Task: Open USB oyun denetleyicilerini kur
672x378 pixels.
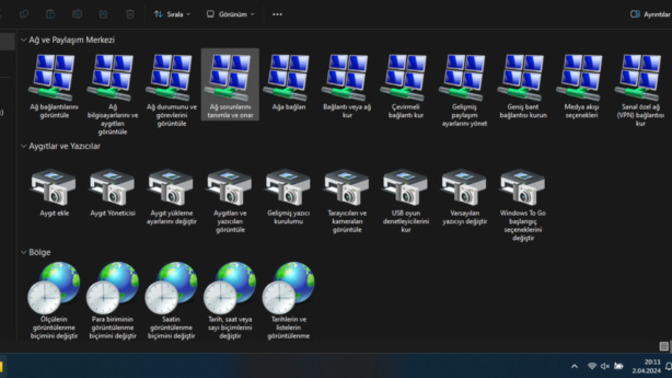Action: click(406, 201)
